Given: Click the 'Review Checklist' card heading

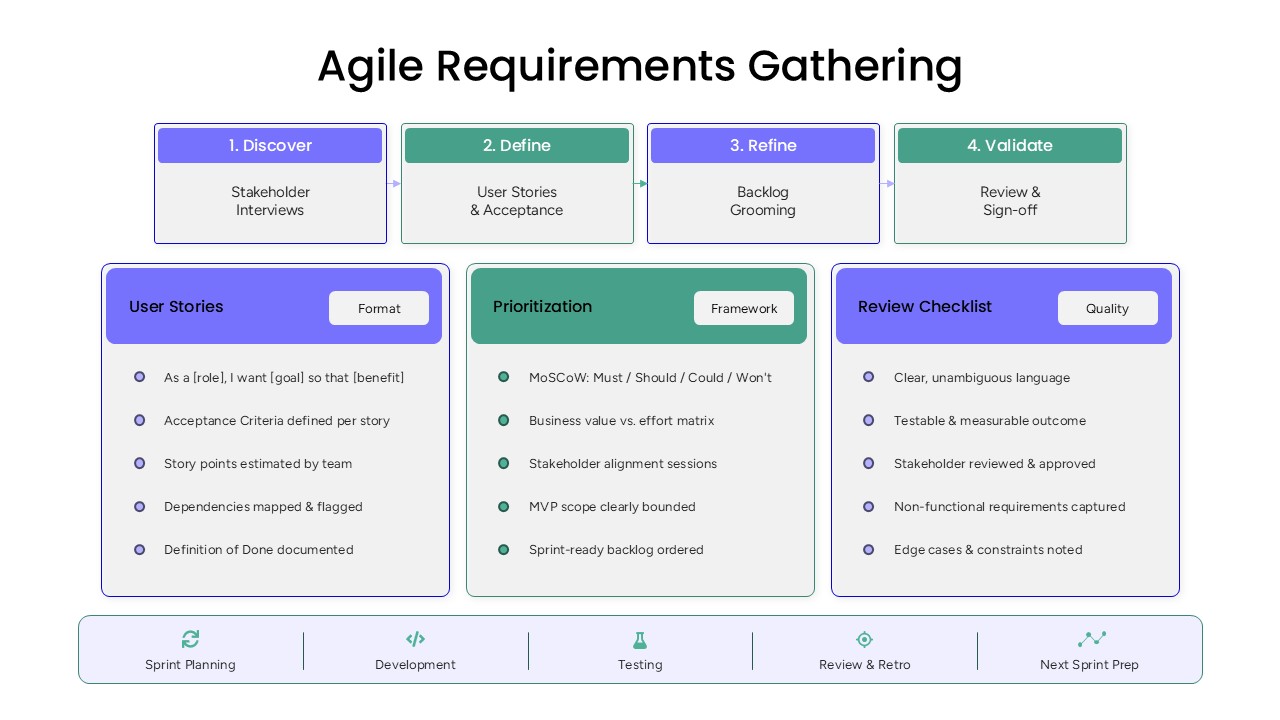Looking at the screenshot, I should pos(925,307).
